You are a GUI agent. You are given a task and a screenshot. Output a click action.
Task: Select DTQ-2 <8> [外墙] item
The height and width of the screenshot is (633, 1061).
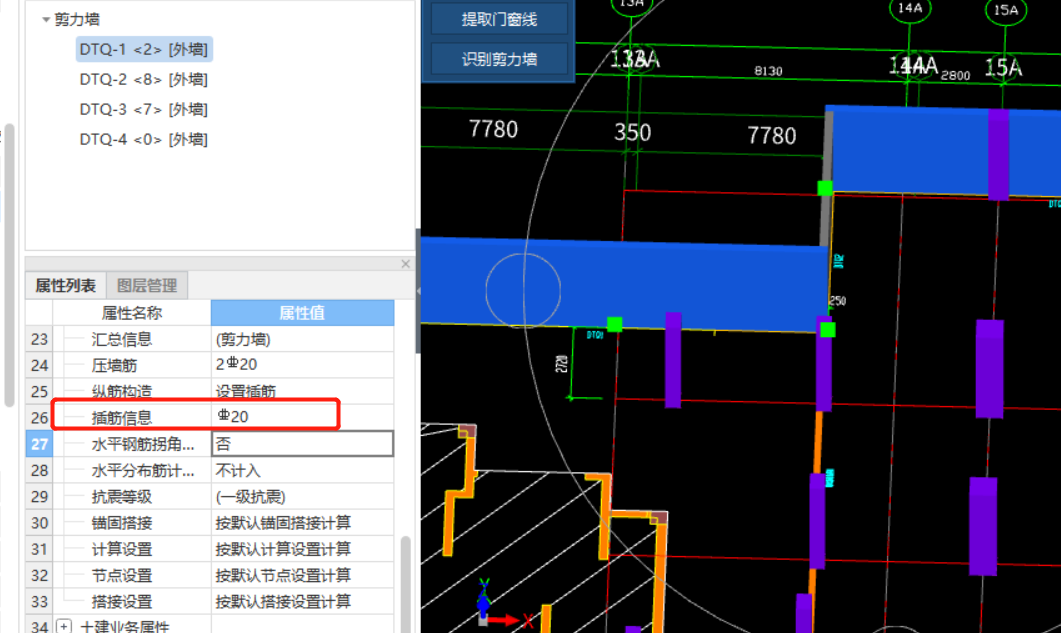pyautogui.click(x=143, y=79)
